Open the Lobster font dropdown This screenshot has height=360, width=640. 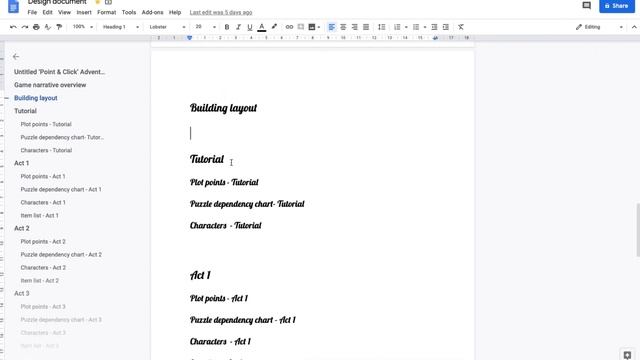tap(167, 27)
